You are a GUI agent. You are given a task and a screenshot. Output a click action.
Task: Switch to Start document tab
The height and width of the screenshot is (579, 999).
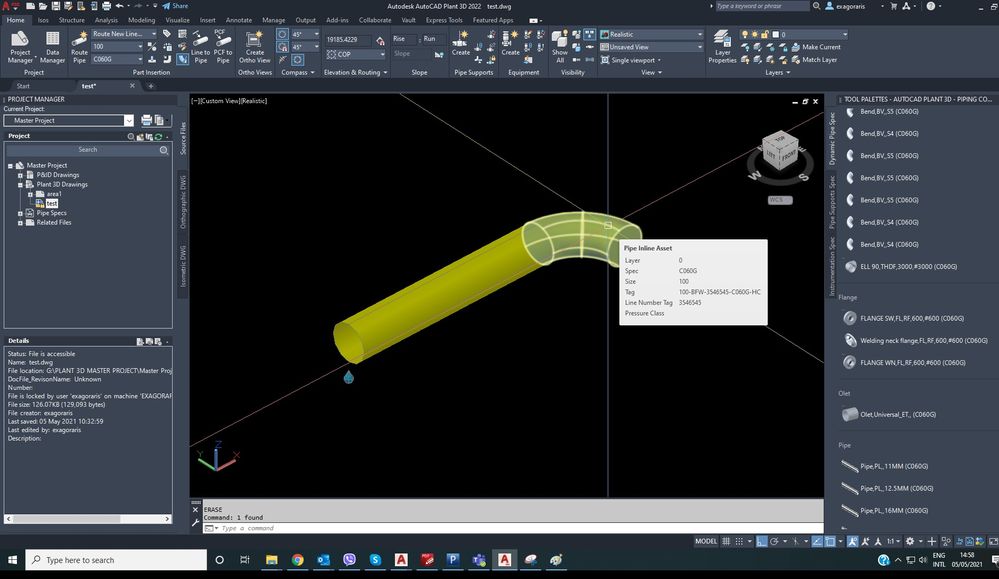(23, 86)
